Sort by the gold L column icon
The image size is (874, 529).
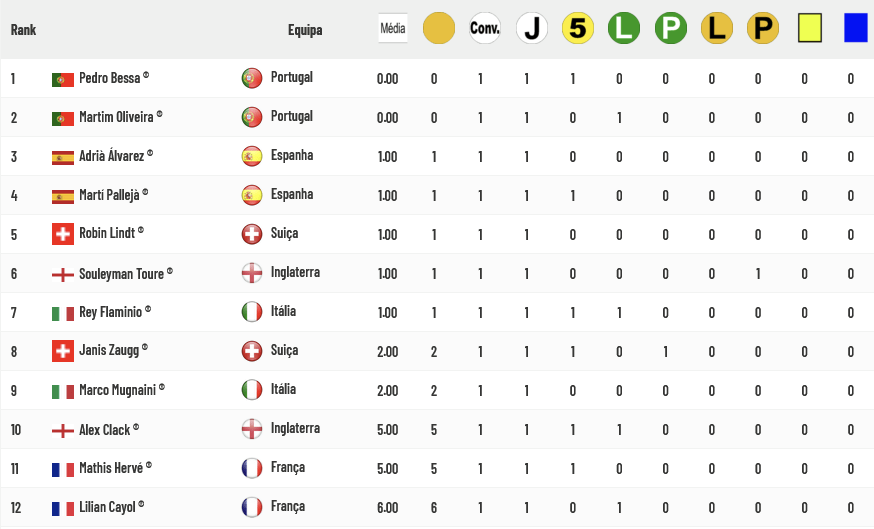717,28
